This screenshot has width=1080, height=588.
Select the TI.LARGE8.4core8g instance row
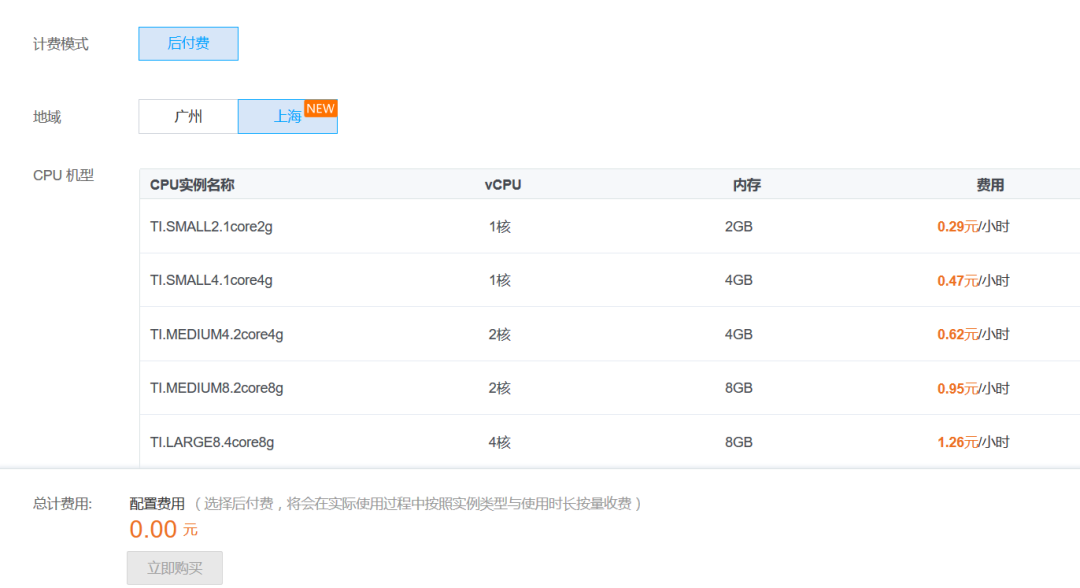click(x=212, y=442)
